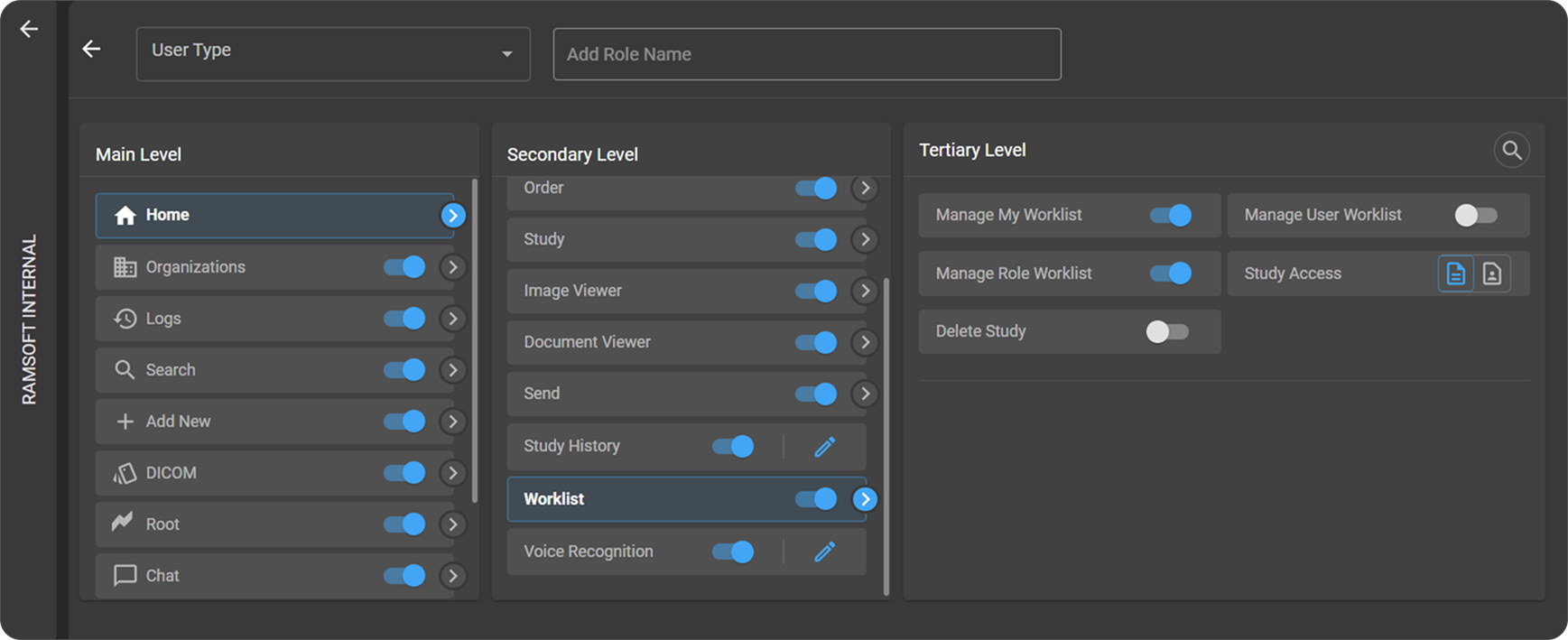Image resolution: width=1568 pixels, height=640 pixels.
Task: Click the Root icon
Action: pyautogui.click(x=123, y=522)
